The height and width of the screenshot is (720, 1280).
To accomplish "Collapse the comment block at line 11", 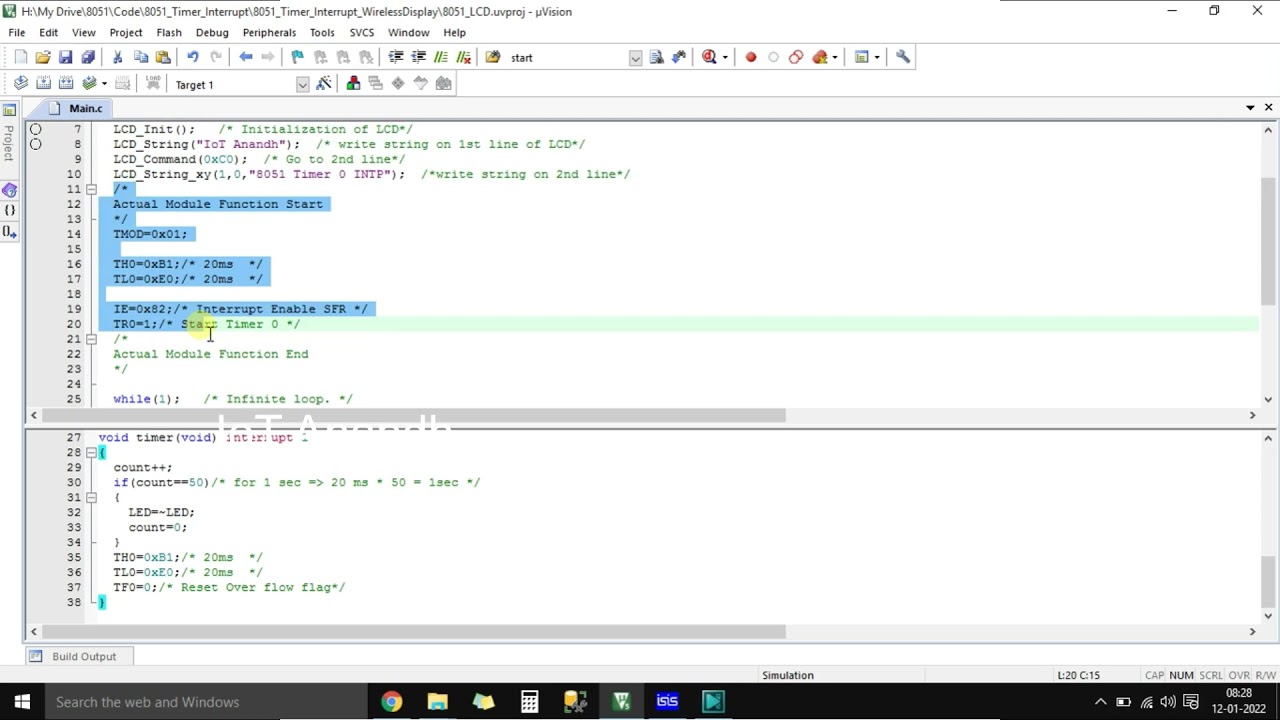I will [x=90, y=189].
